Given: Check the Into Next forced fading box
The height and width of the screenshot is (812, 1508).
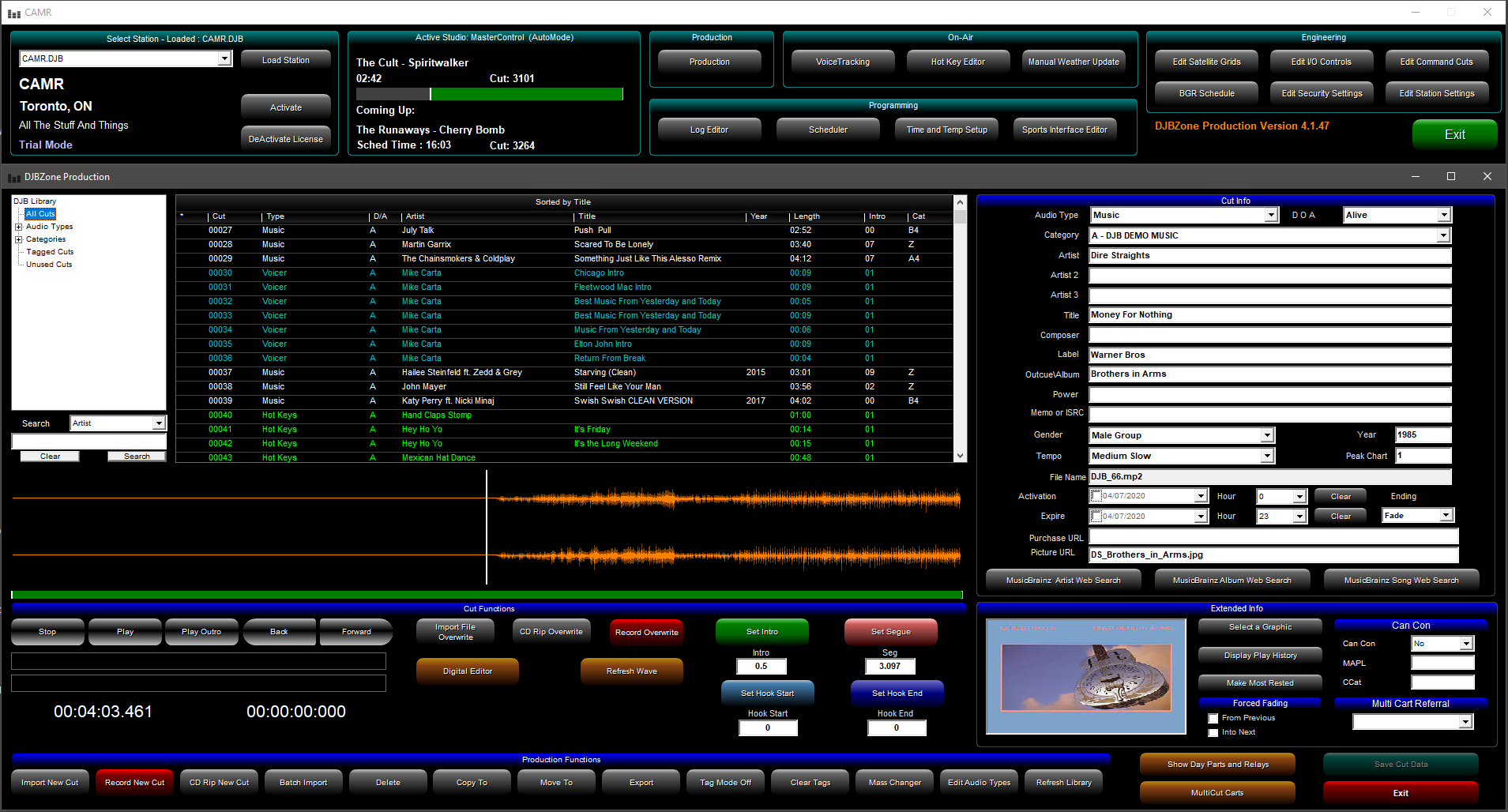Looking at the screenshot, I should click(1213, 733).
